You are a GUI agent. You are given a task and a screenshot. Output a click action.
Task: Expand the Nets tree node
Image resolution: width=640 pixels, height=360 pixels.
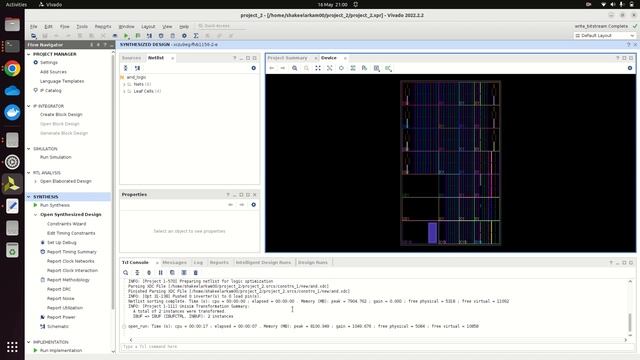(124, 84)
